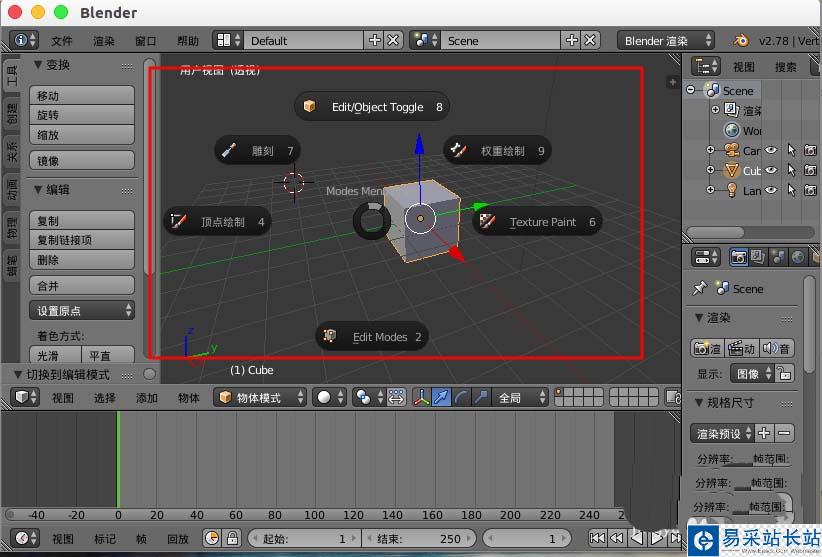Open the 3D view 添加 menu
The height and width of the screenshot is (557, 822).
(146, 398)
